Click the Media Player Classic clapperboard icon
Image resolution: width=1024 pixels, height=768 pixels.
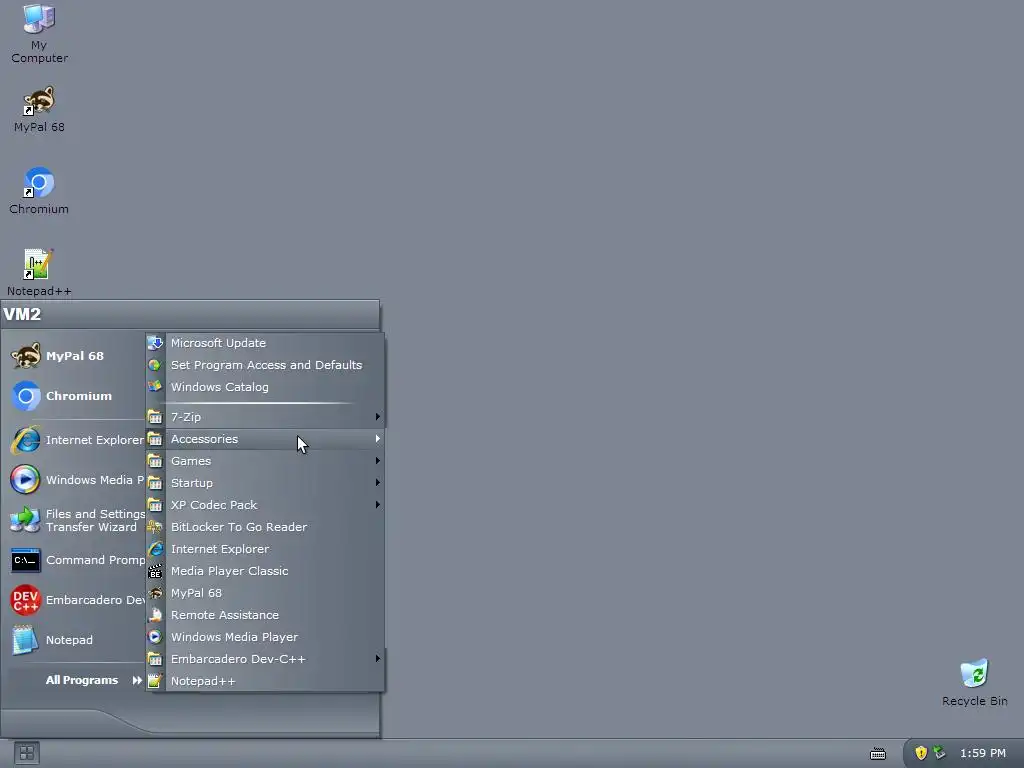[155, 571]
